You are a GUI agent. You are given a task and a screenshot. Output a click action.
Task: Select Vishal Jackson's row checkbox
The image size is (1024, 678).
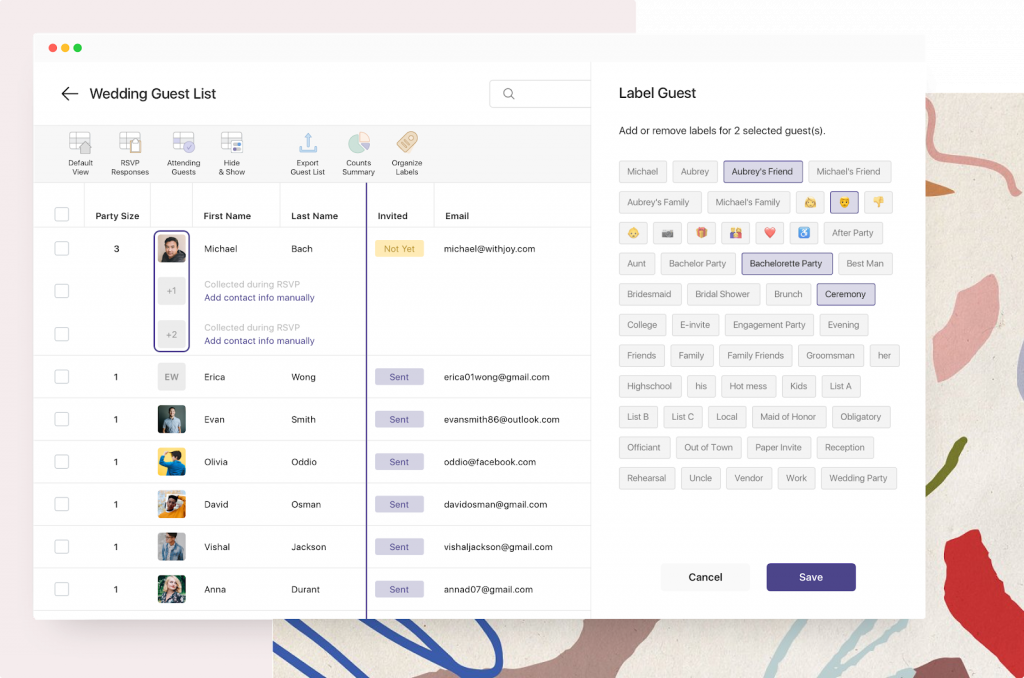point(62,547)
